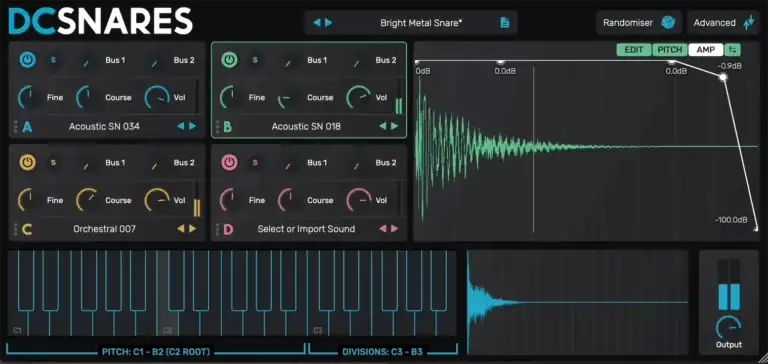Load previous sample for layer A

click(181, 126)
